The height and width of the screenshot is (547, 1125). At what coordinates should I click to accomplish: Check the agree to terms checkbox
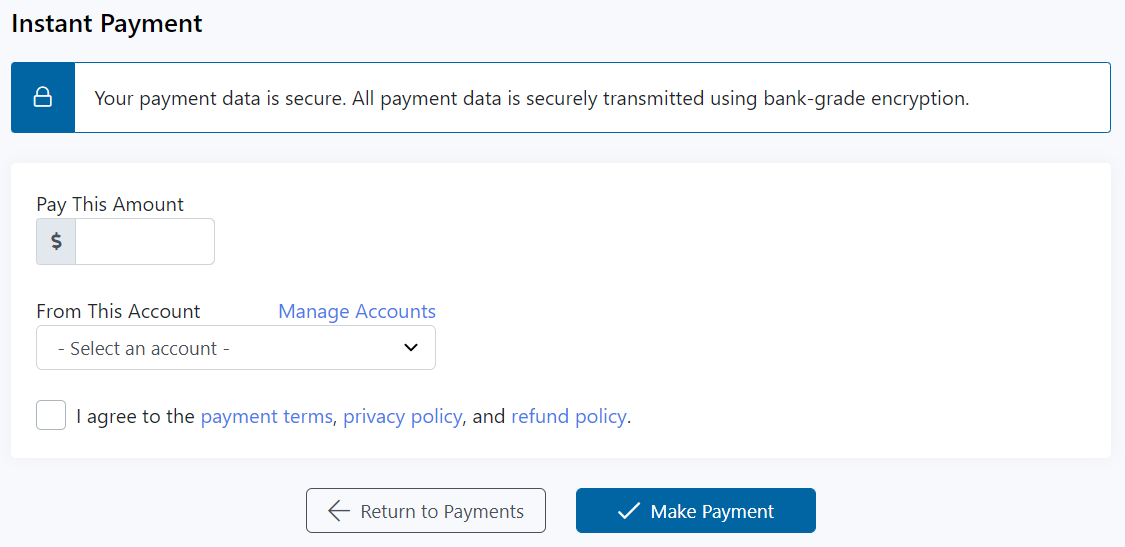coord(51,415)
